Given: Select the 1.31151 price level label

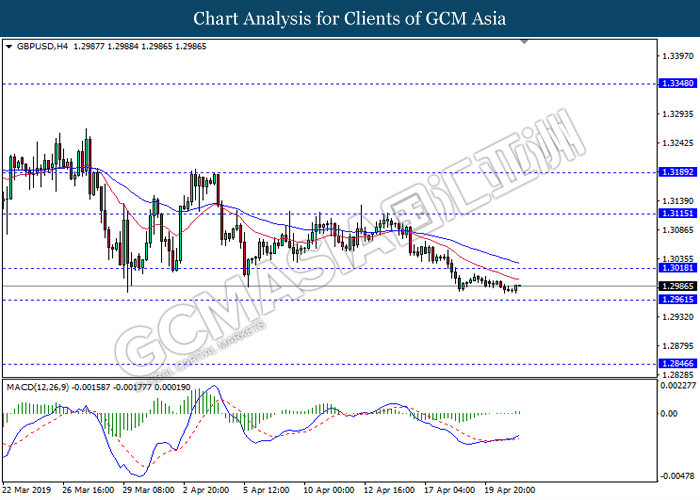Looking at the screenshot, I should [x=677, y=214].
